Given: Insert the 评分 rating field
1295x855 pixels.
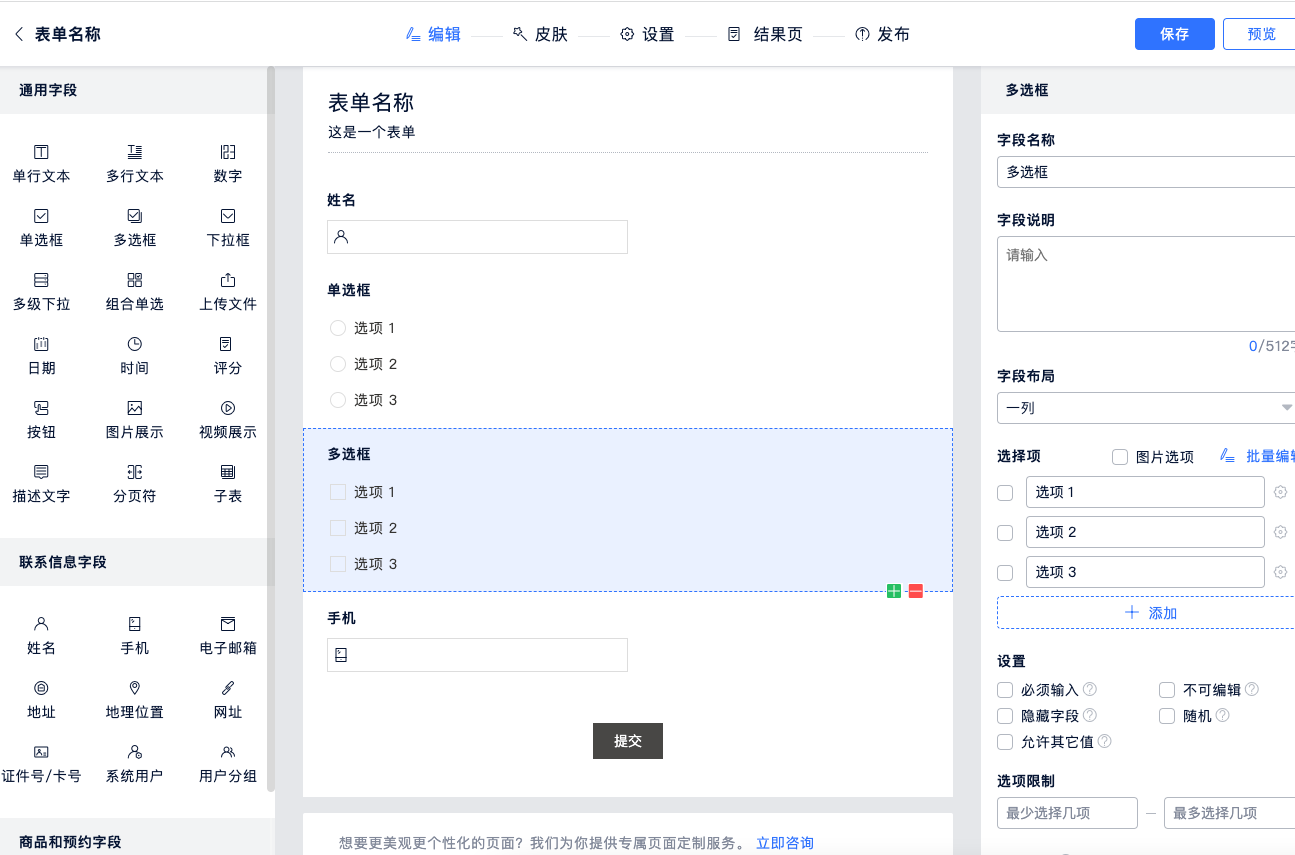Looking at the screenshot, I should click(228, 345).
